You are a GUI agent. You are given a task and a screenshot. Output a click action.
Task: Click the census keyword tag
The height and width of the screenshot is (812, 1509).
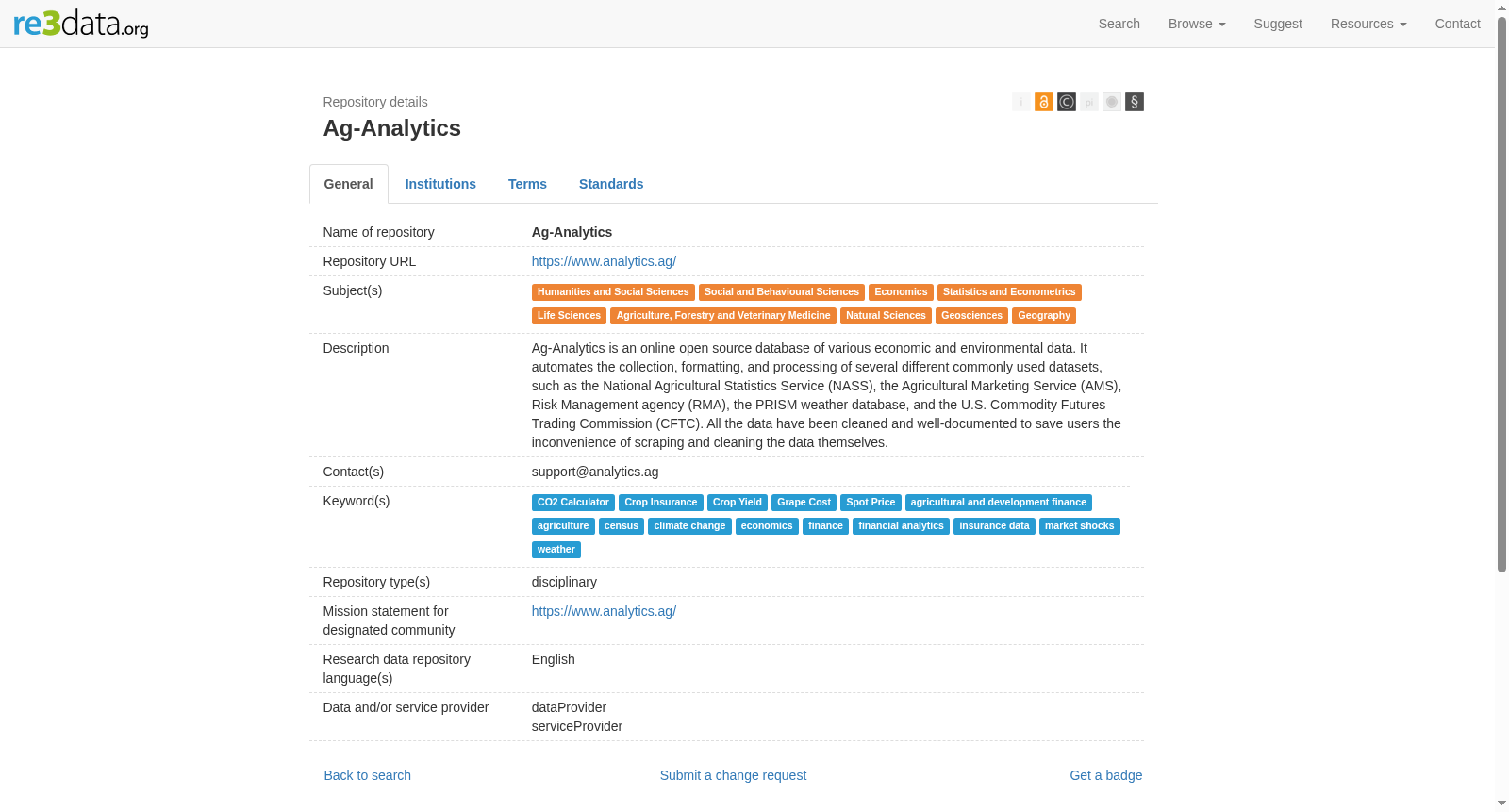click(622, 526)
